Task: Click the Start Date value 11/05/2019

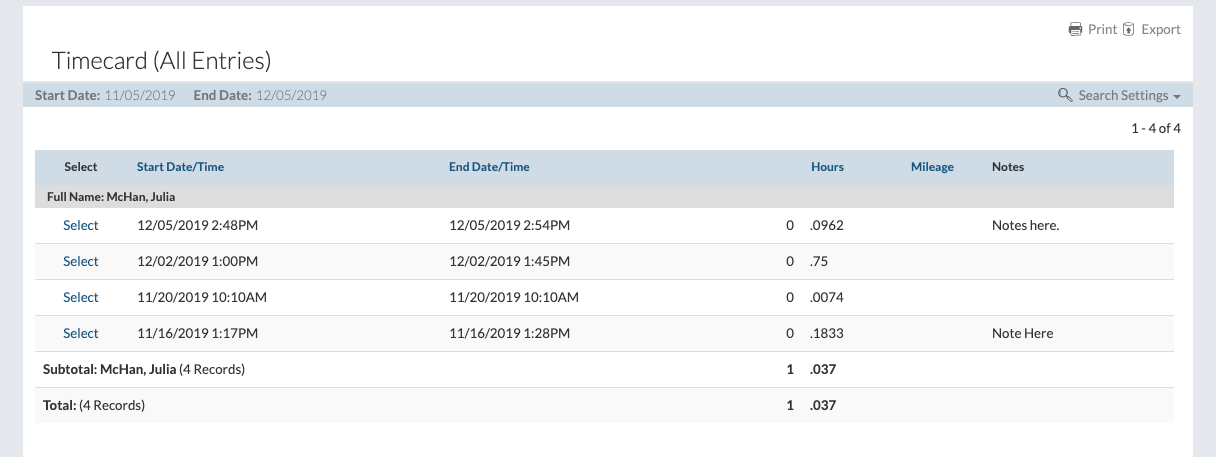Action: point(140,95)
